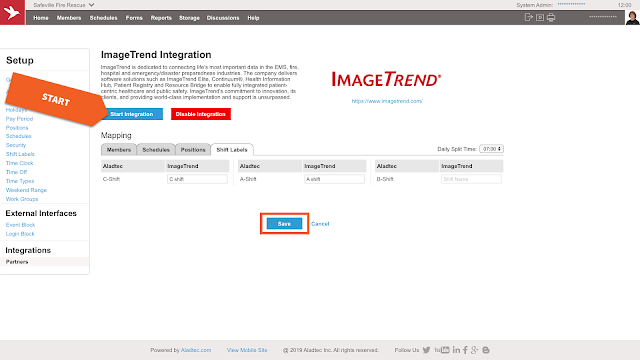The image size is (640, 360).
Task: Click the logout icon in top bar
Action: pyautogui.click(x=529, y=17)
